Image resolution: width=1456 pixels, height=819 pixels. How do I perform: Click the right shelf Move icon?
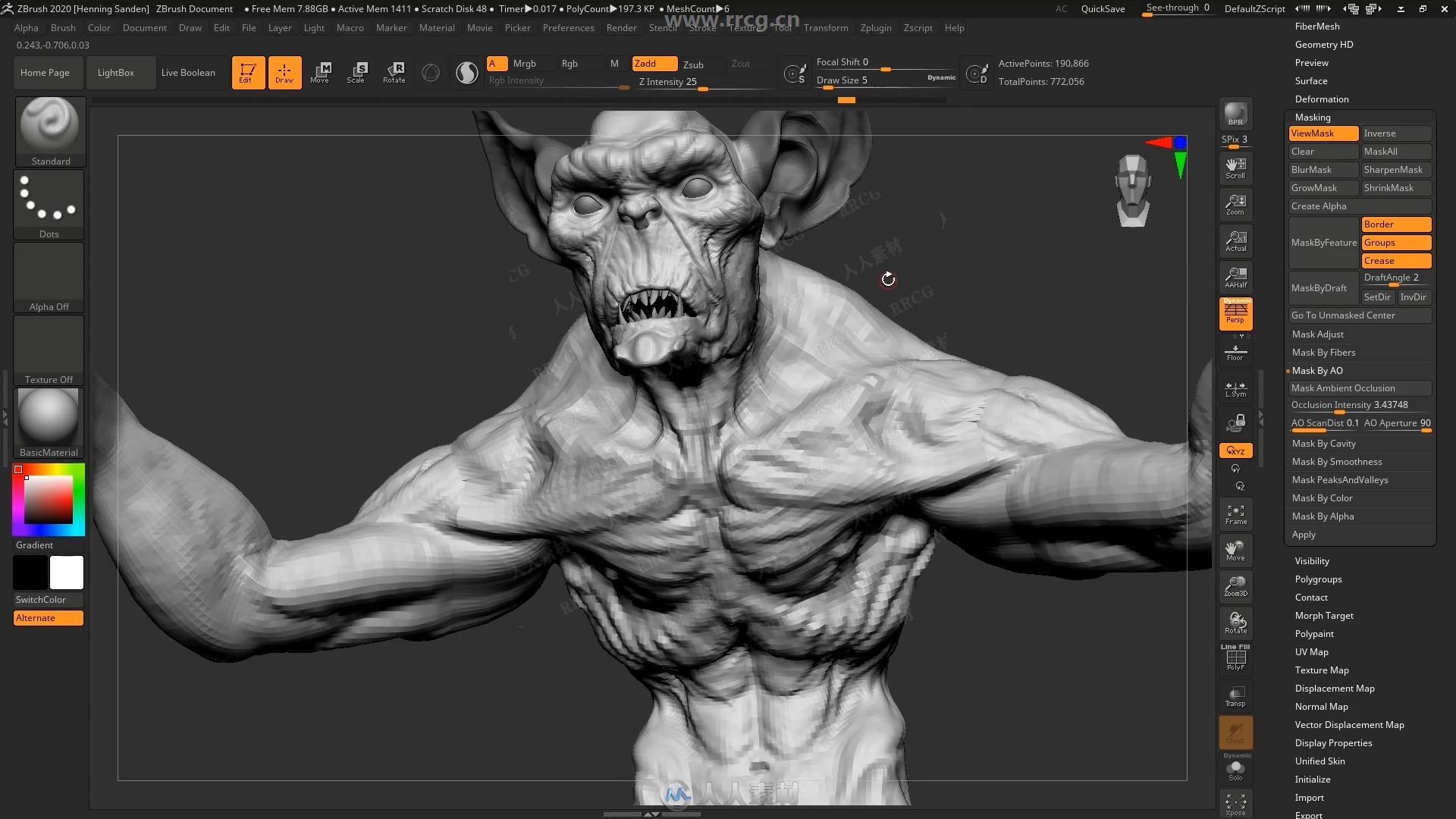click(x=1235, y=551)
